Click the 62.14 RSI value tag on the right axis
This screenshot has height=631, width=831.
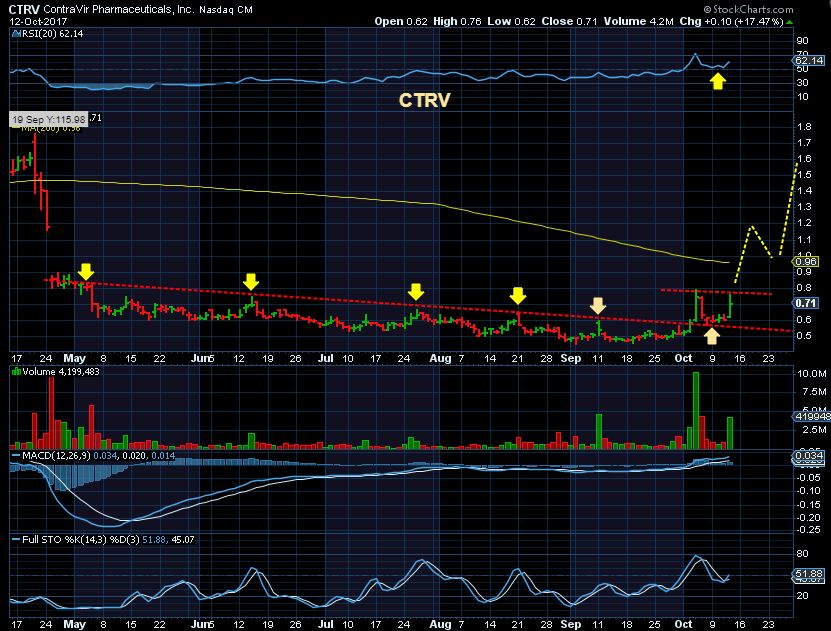810,60
